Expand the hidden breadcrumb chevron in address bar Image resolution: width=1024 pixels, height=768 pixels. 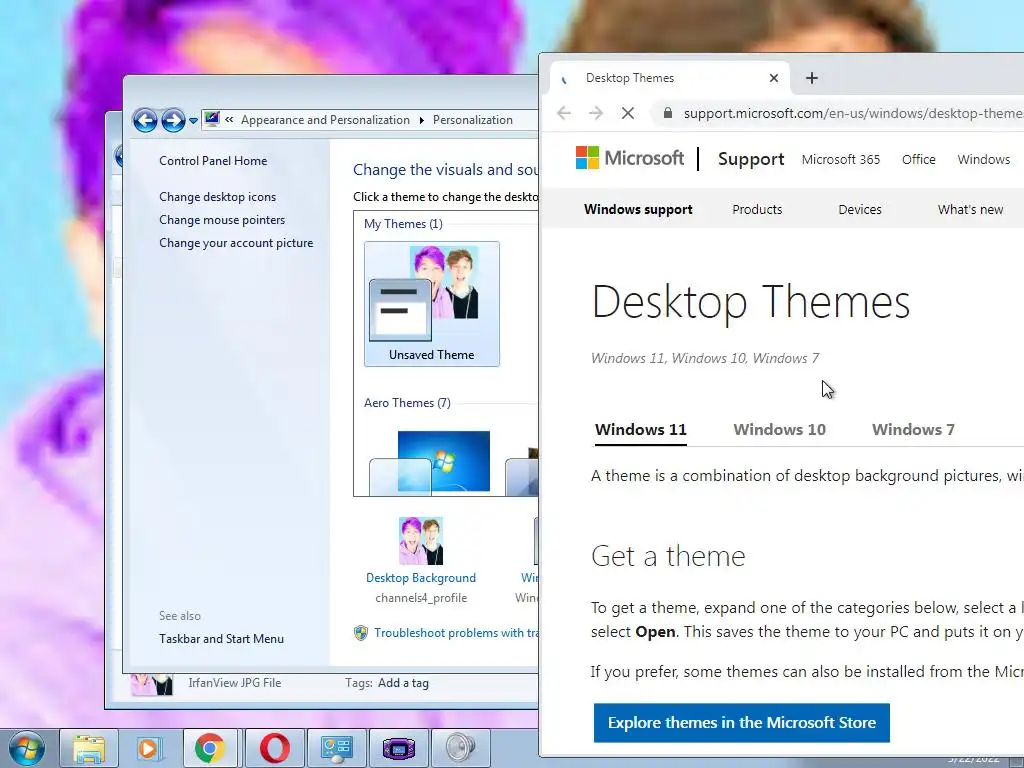[x=229, y=120]
